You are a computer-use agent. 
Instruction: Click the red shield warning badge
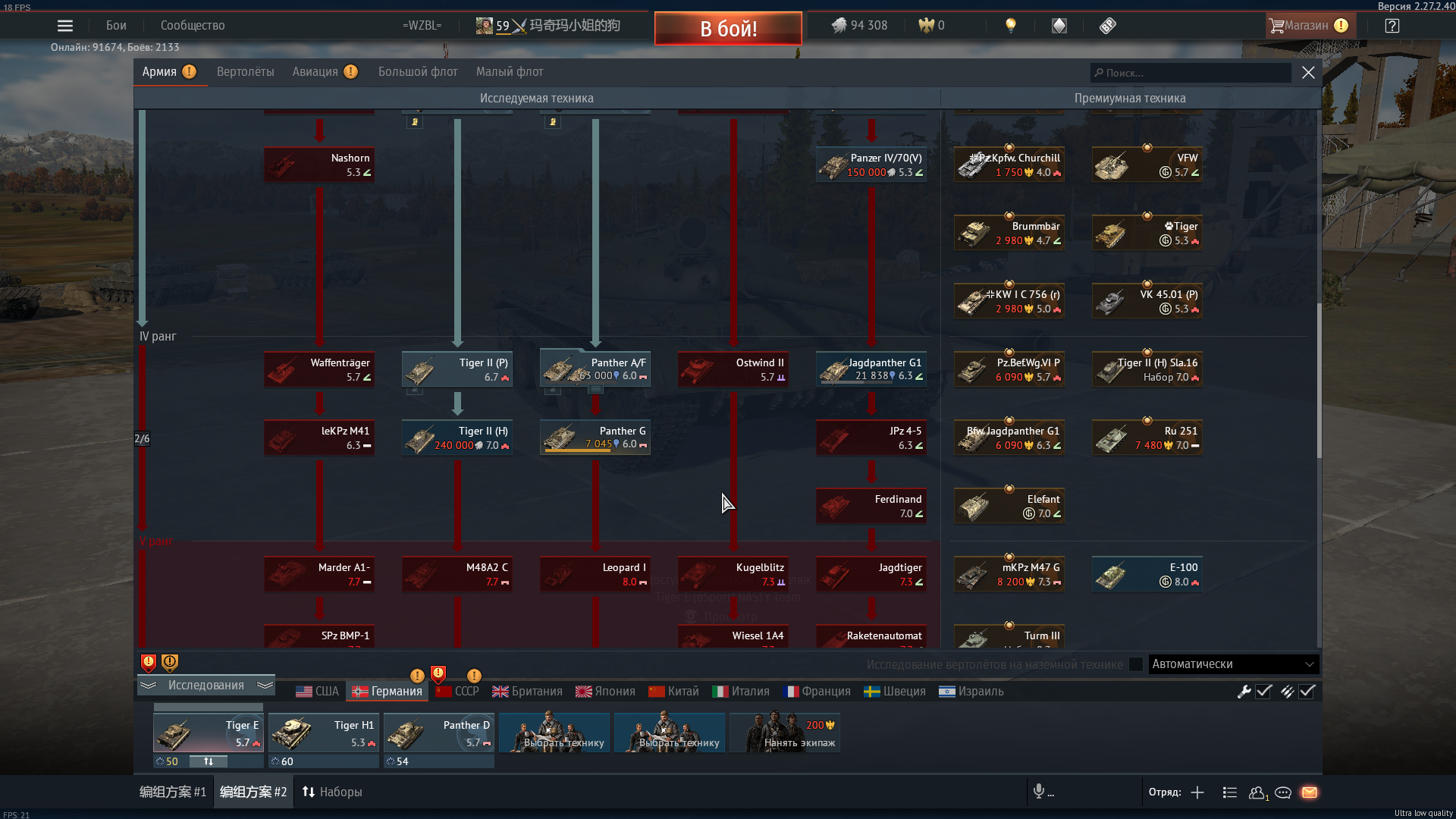pyautogui.click(x=149, y=664)
